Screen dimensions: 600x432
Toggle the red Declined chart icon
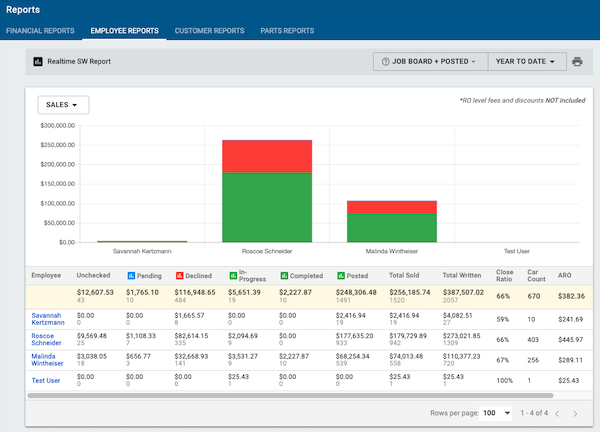179,276
